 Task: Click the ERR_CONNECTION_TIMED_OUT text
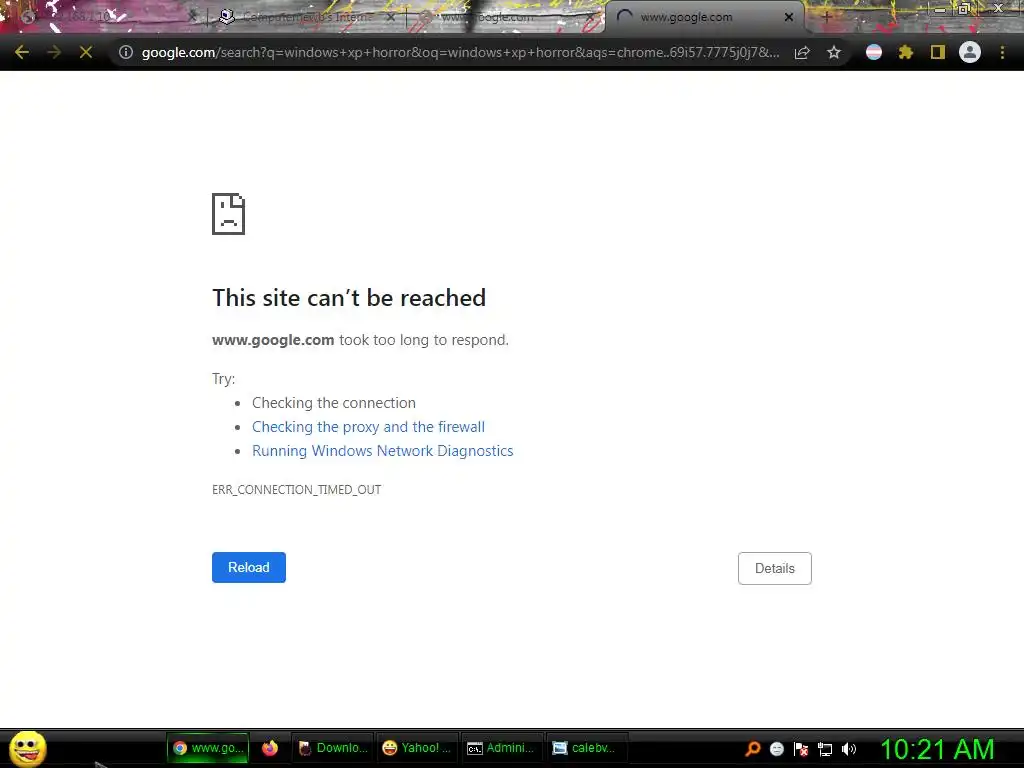click(296, 490)
